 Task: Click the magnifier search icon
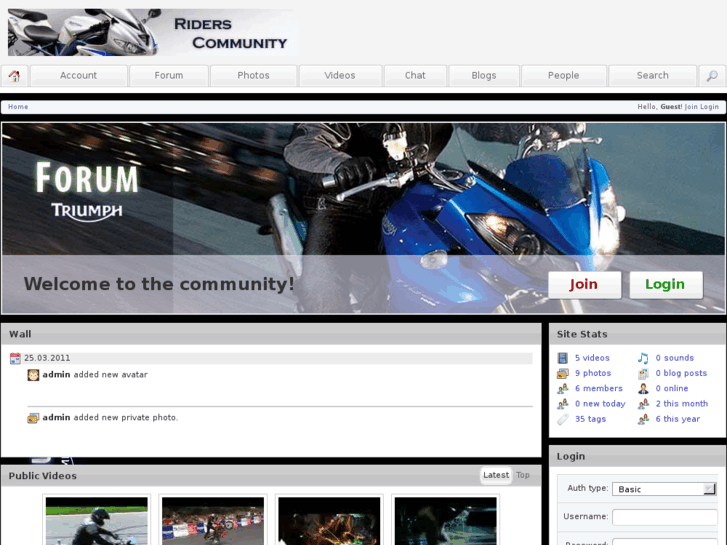point(712,76)
